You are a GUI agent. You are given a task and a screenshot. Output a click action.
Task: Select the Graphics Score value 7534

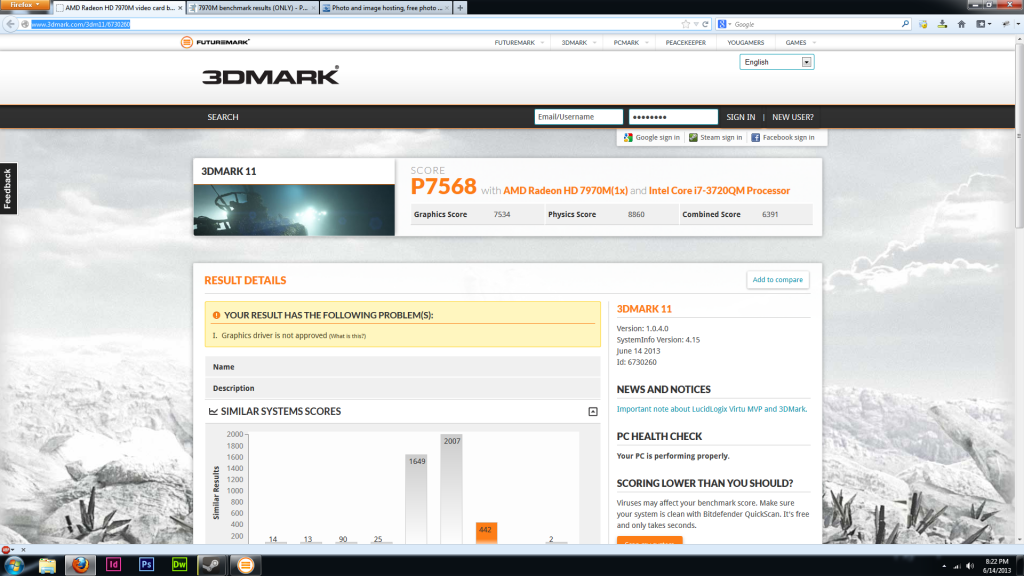(502, 214)
